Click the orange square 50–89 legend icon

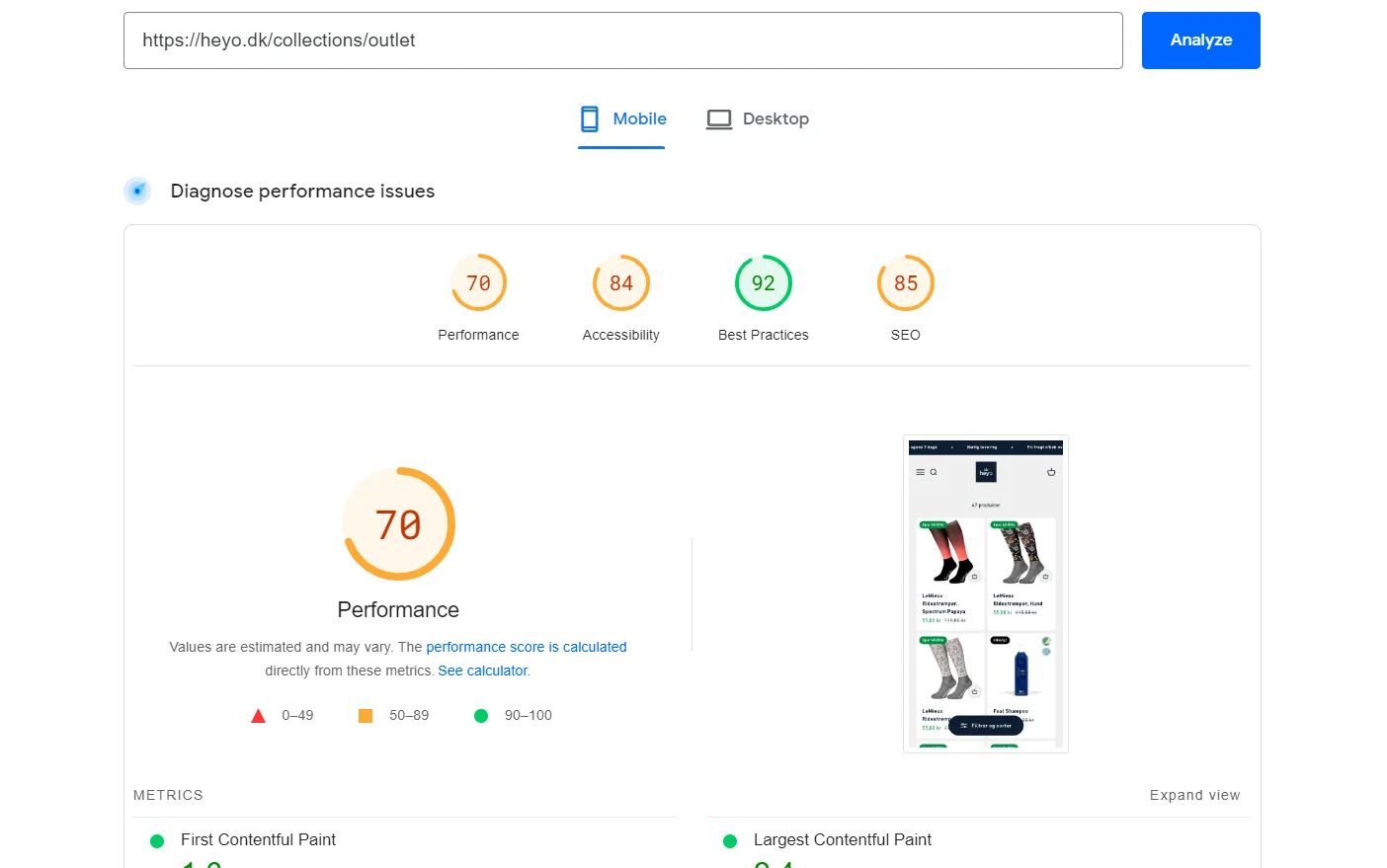pos(366,716)
